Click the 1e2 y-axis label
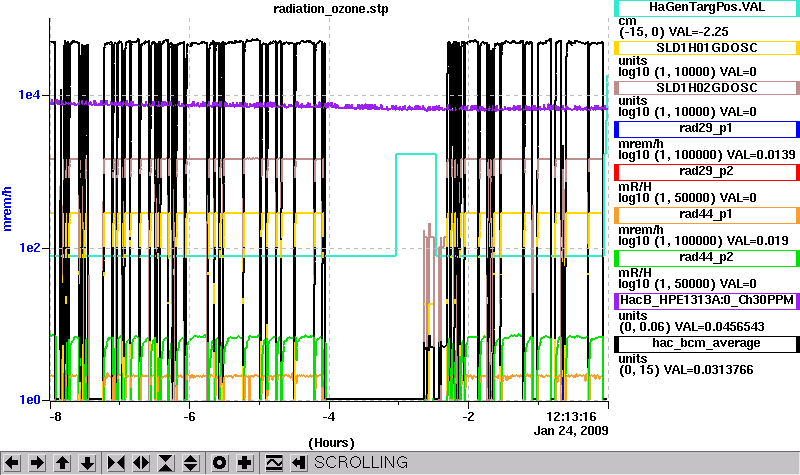 pos(29,247)
